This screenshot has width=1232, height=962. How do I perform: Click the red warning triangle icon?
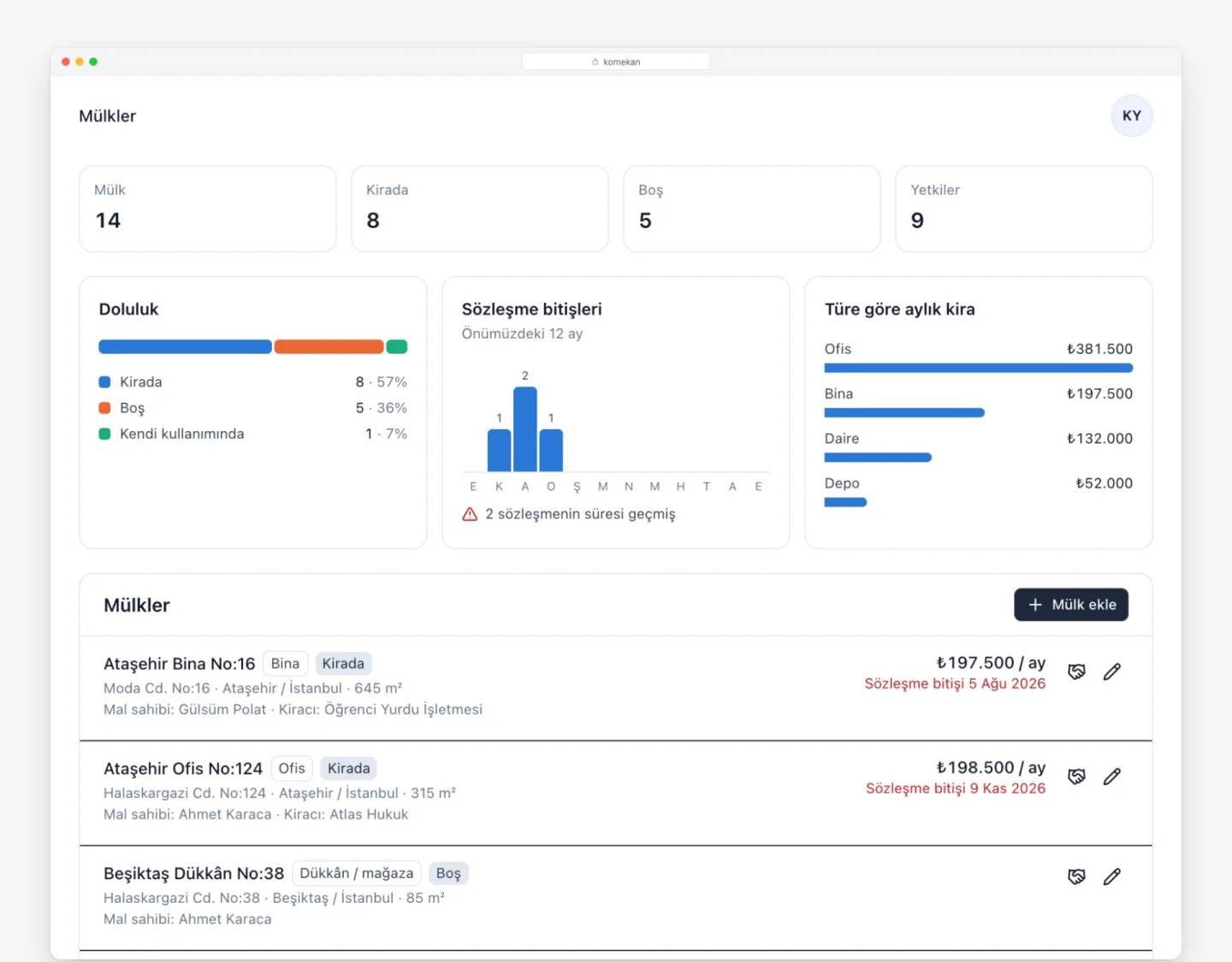470,514
